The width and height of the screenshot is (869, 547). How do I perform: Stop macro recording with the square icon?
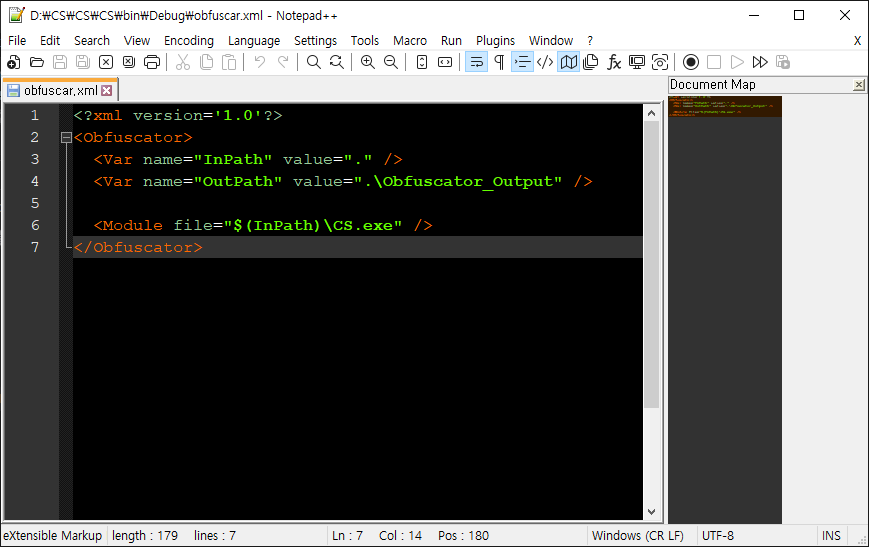[714, 62]
